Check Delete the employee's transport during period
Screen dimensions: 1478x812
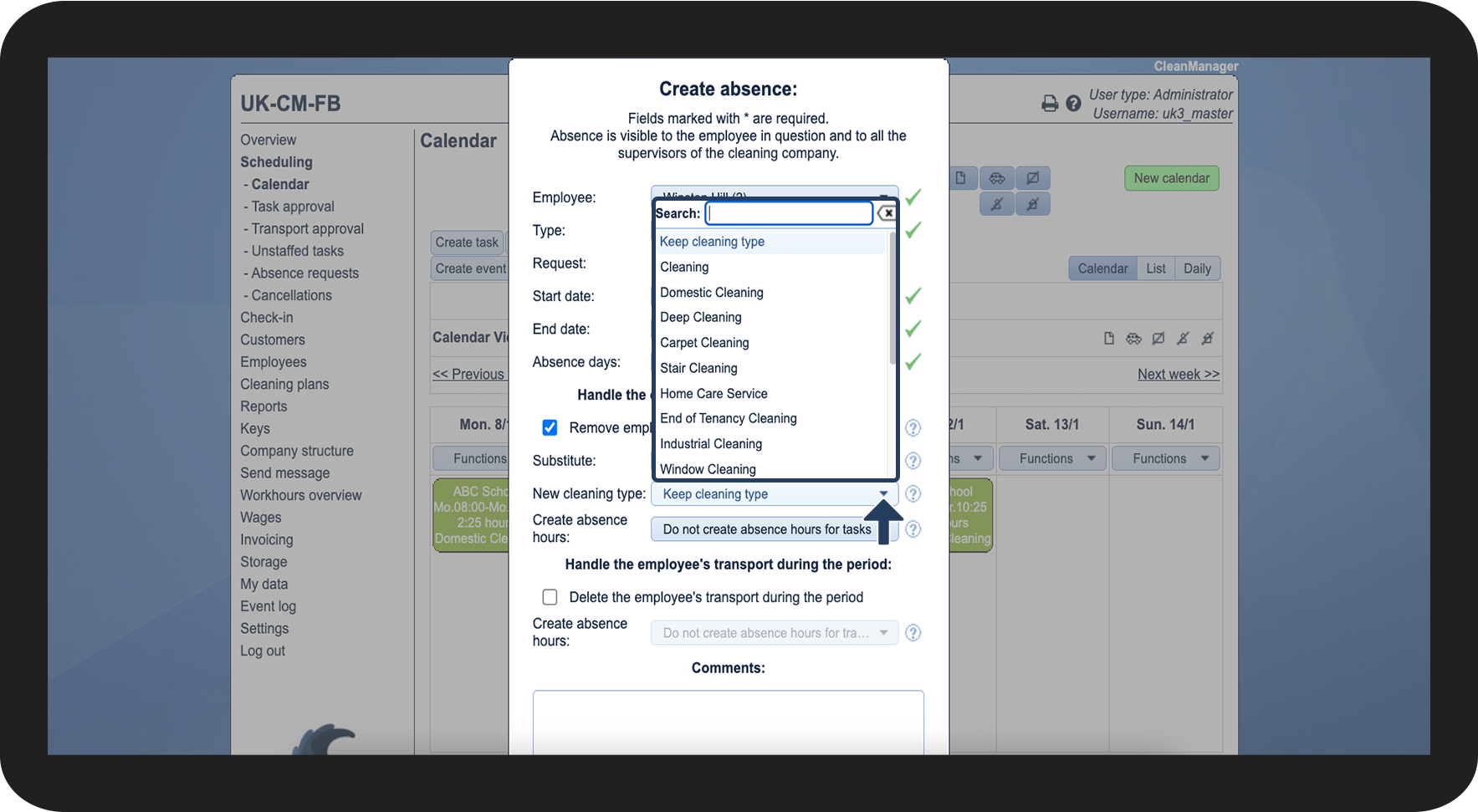coord(550,597)
